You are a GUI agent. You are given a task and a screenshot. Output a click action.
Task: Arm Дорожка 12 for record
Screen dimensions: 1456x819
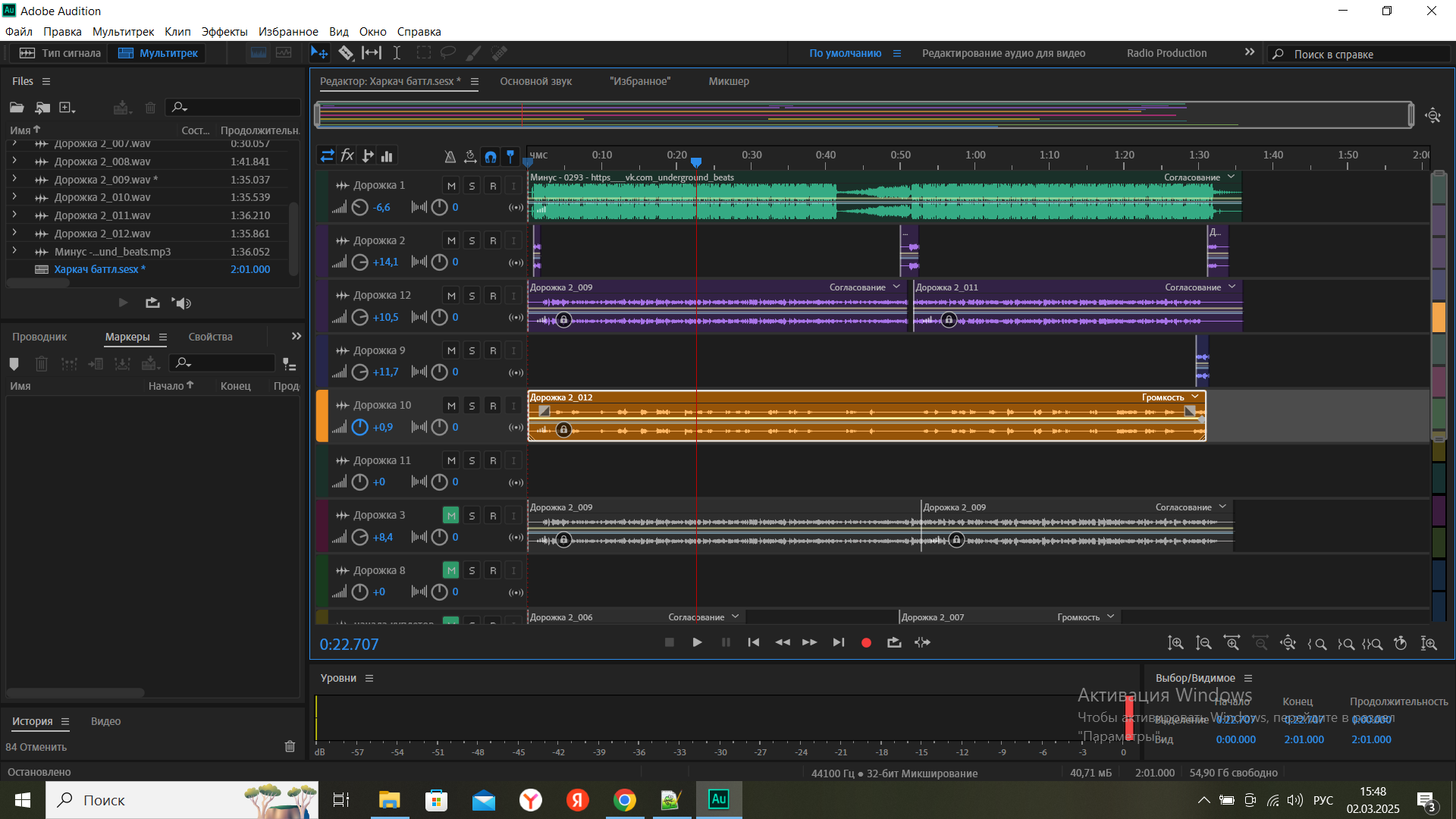click(x=493, y=296)
